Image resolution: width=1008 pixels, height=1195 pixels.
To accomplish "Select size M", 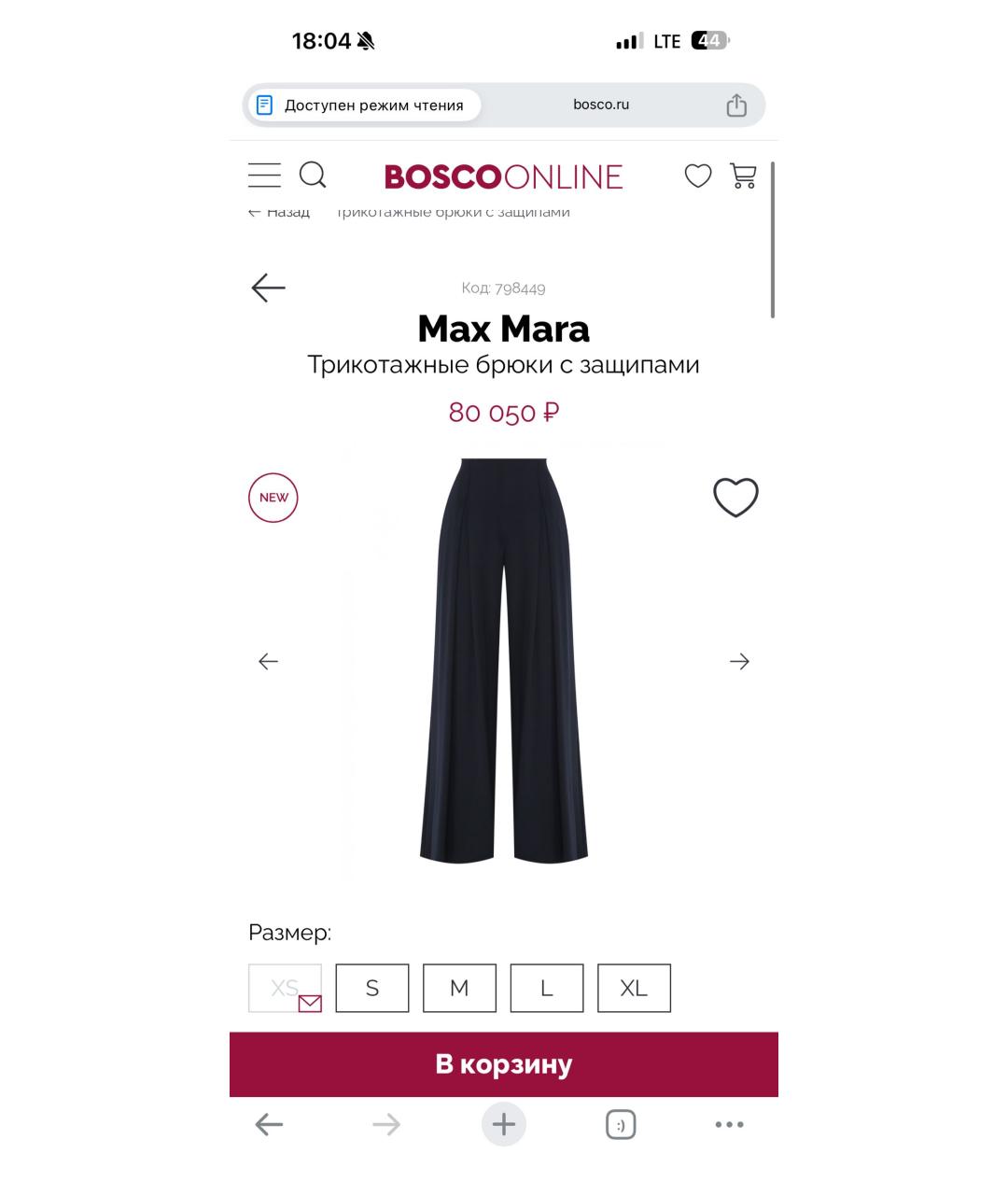I will coord(459,988).
